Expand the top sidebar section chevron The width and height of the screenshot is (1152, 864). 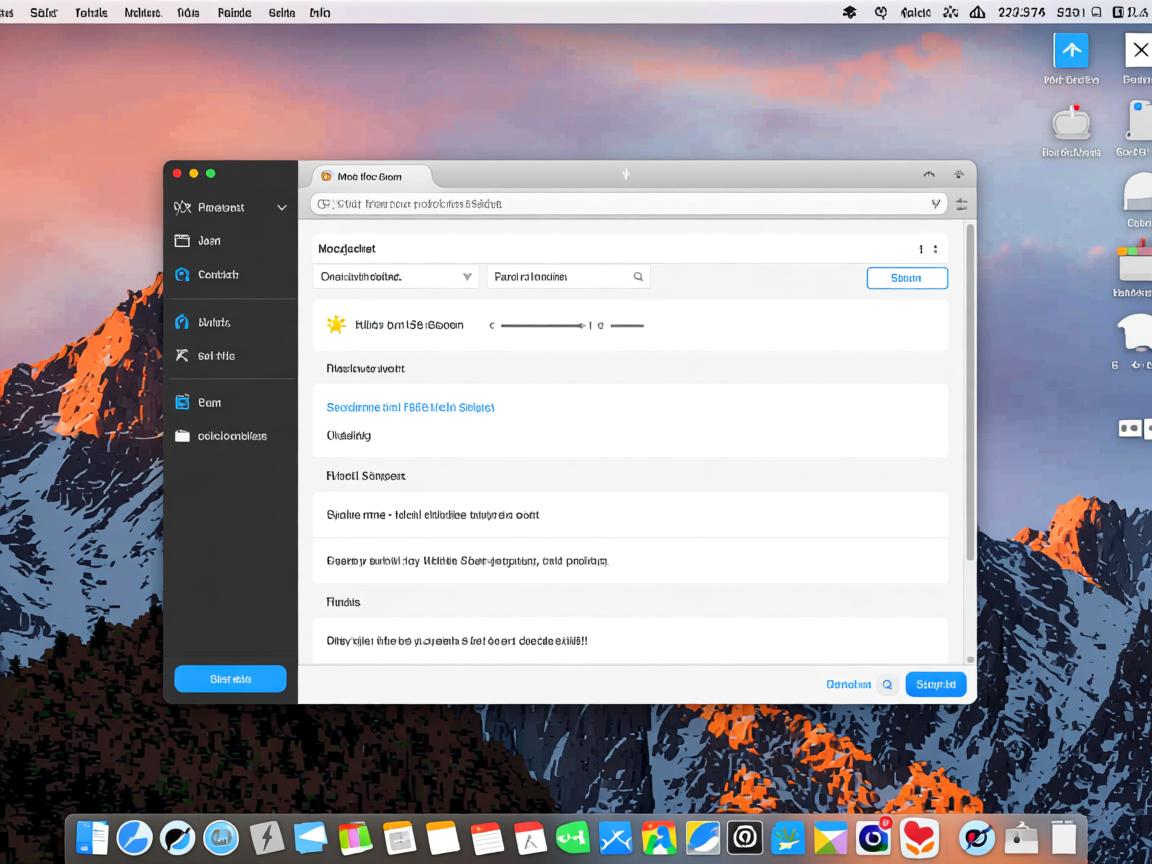(x=282, y=208)
